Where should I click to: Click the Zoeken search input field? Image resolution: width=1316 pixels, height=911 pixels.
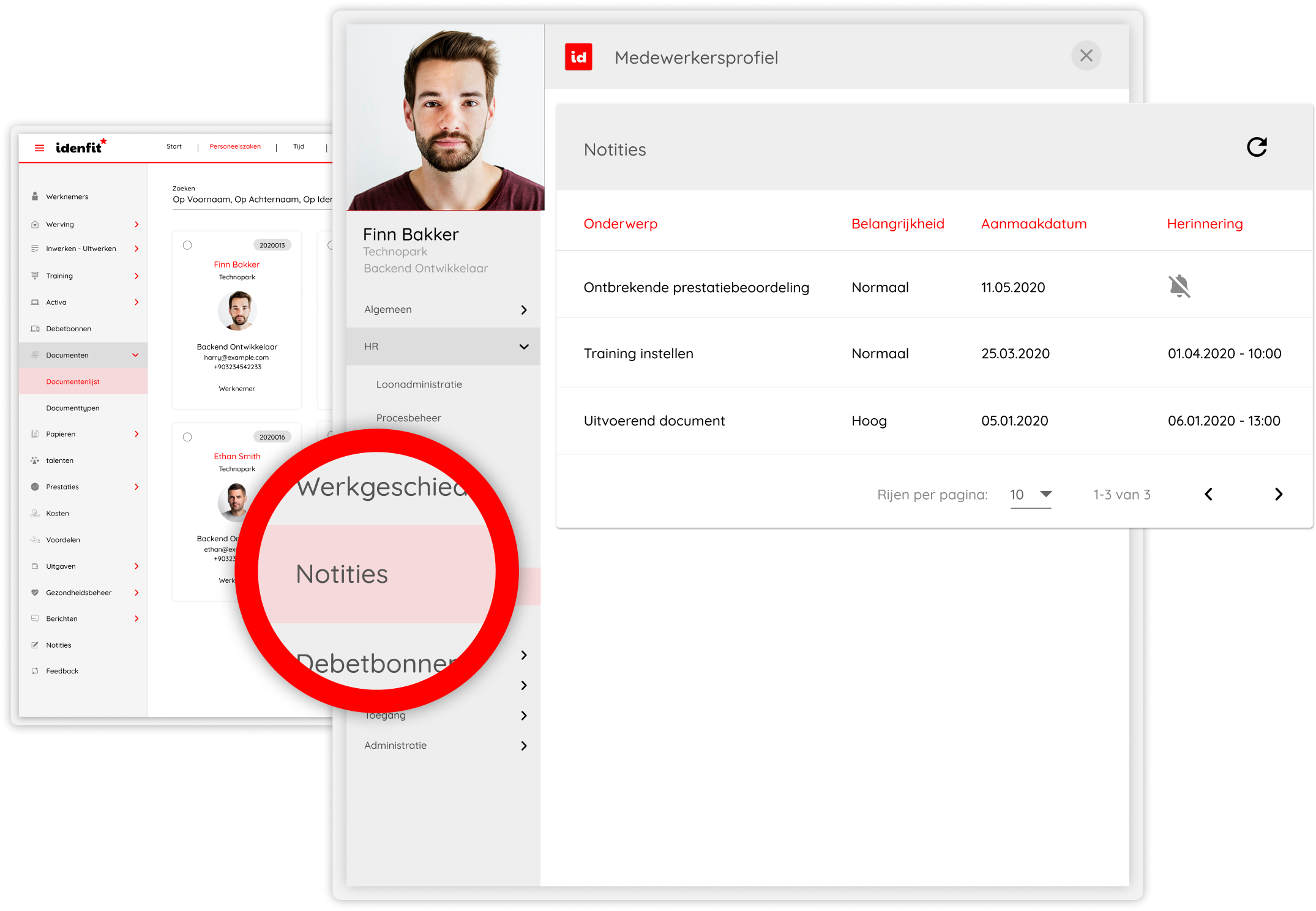(x=252, y=200)
